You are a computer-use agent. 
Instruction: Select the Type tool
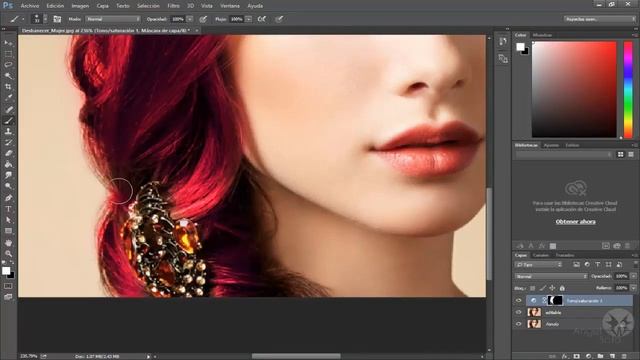(8, 209)
